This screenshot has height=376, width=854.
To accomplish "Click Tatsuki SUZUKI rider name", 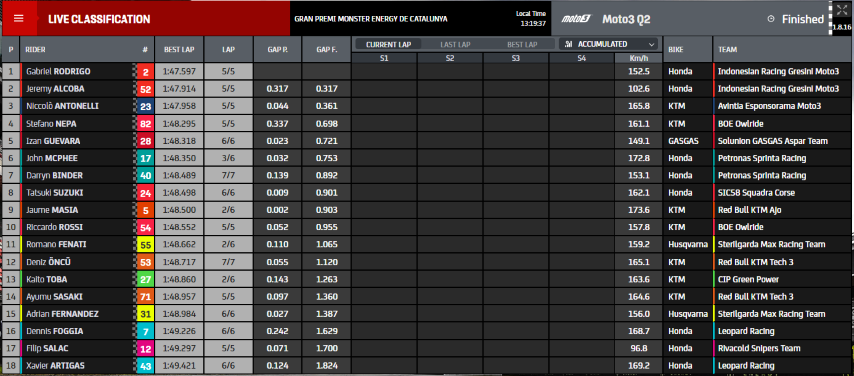I will tap(54, 193).
